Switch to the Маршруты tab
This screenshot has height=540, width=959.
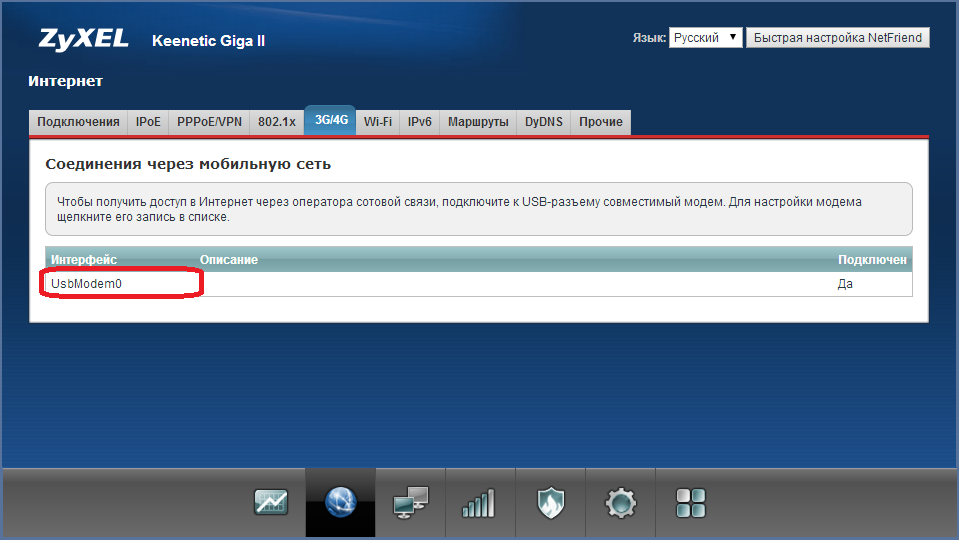[478, 122]
